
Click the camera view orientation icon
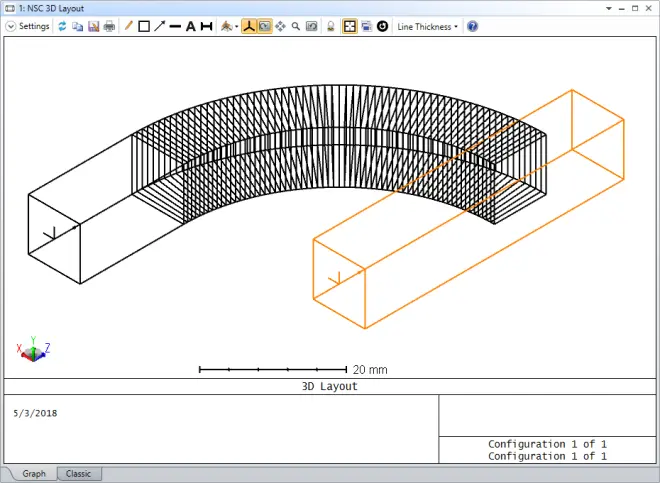click(226, 27)
